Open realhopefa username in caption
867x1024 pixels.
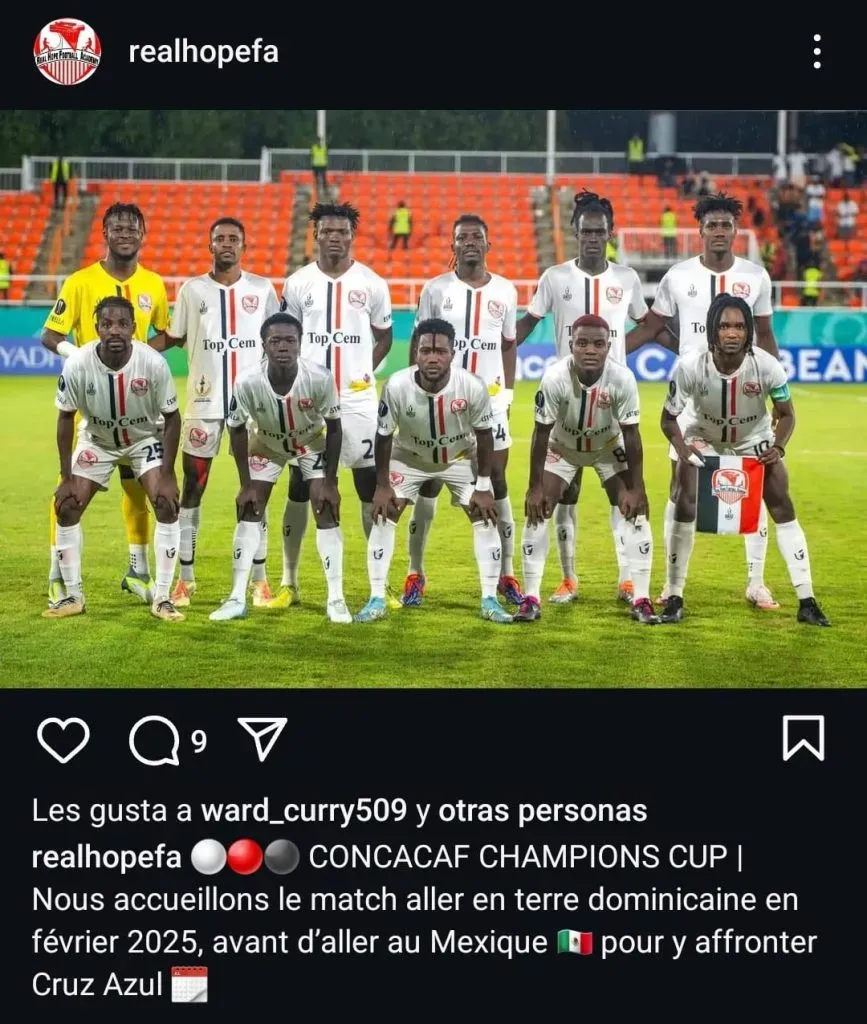click(106, 857)
